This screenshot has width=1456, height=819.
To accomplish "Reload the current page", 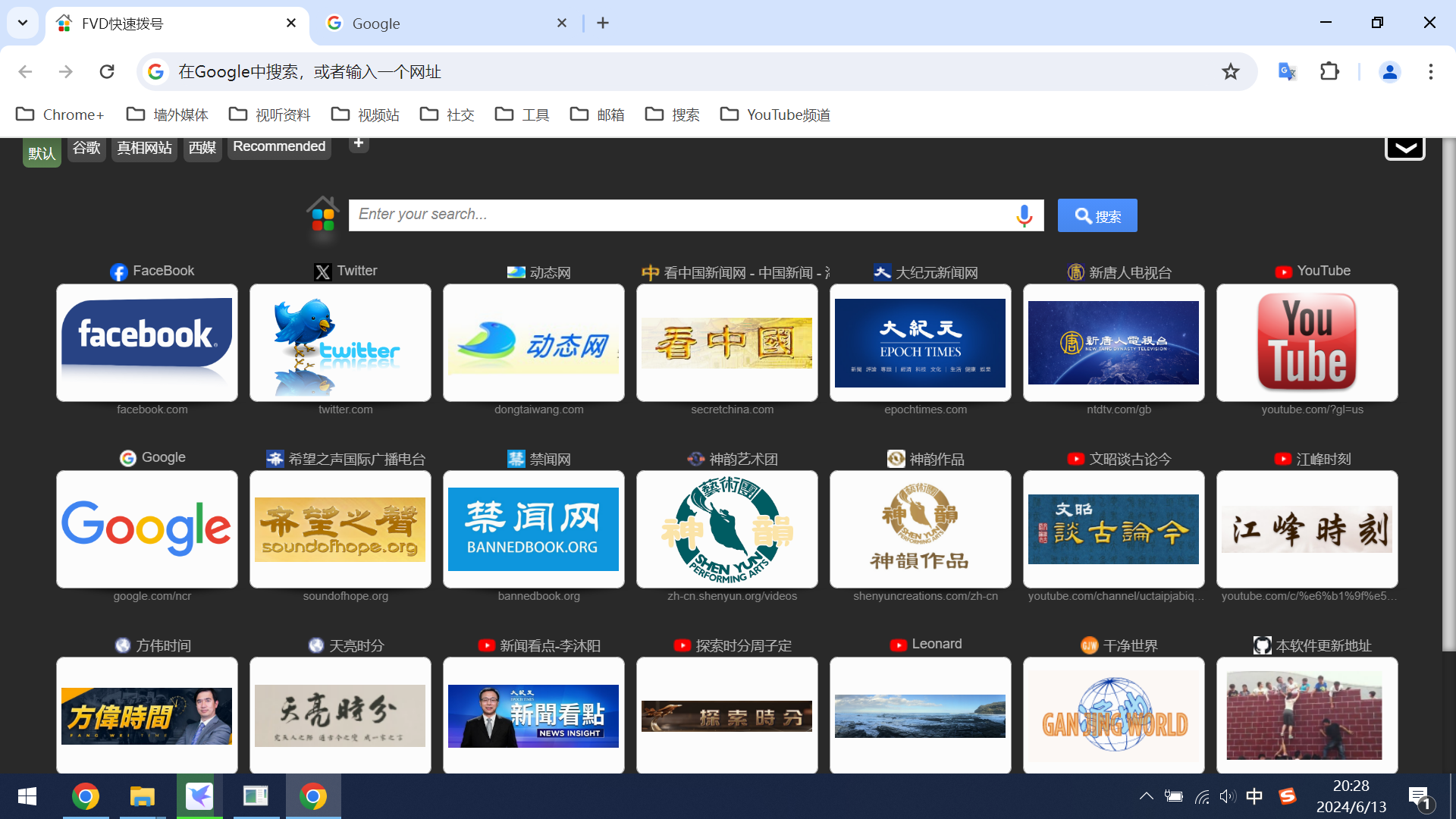I will 107,71.
